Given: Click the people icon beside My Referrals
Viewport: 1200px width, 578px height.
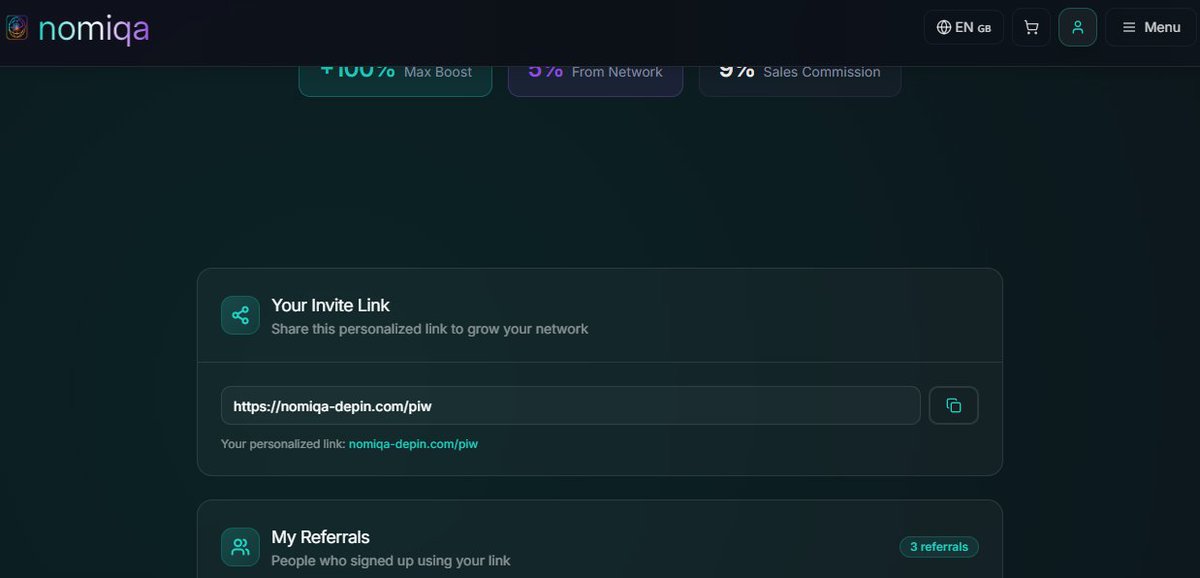Looking at the screenshot, I should click(x=240, y=547).
